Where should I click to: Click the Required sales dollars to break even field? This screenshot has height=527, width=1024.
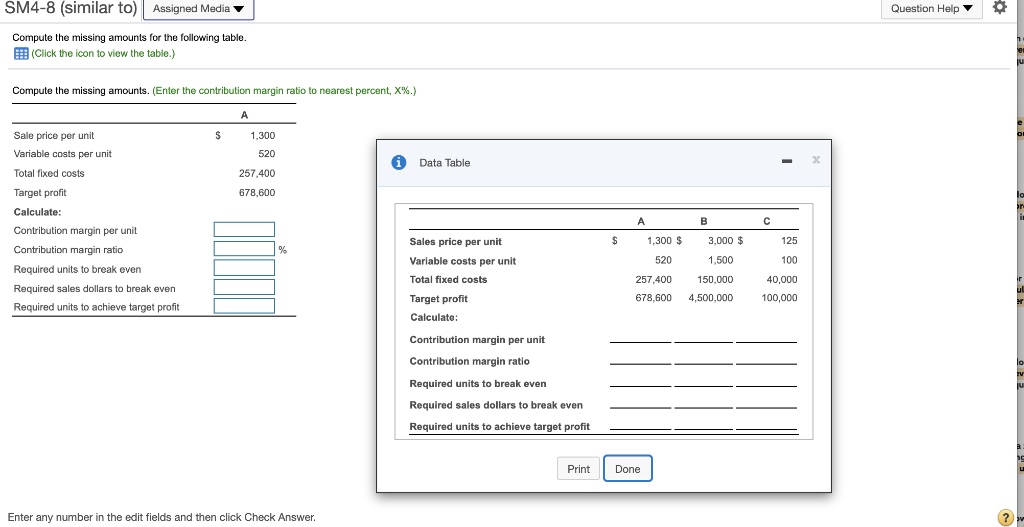[244, 287]
